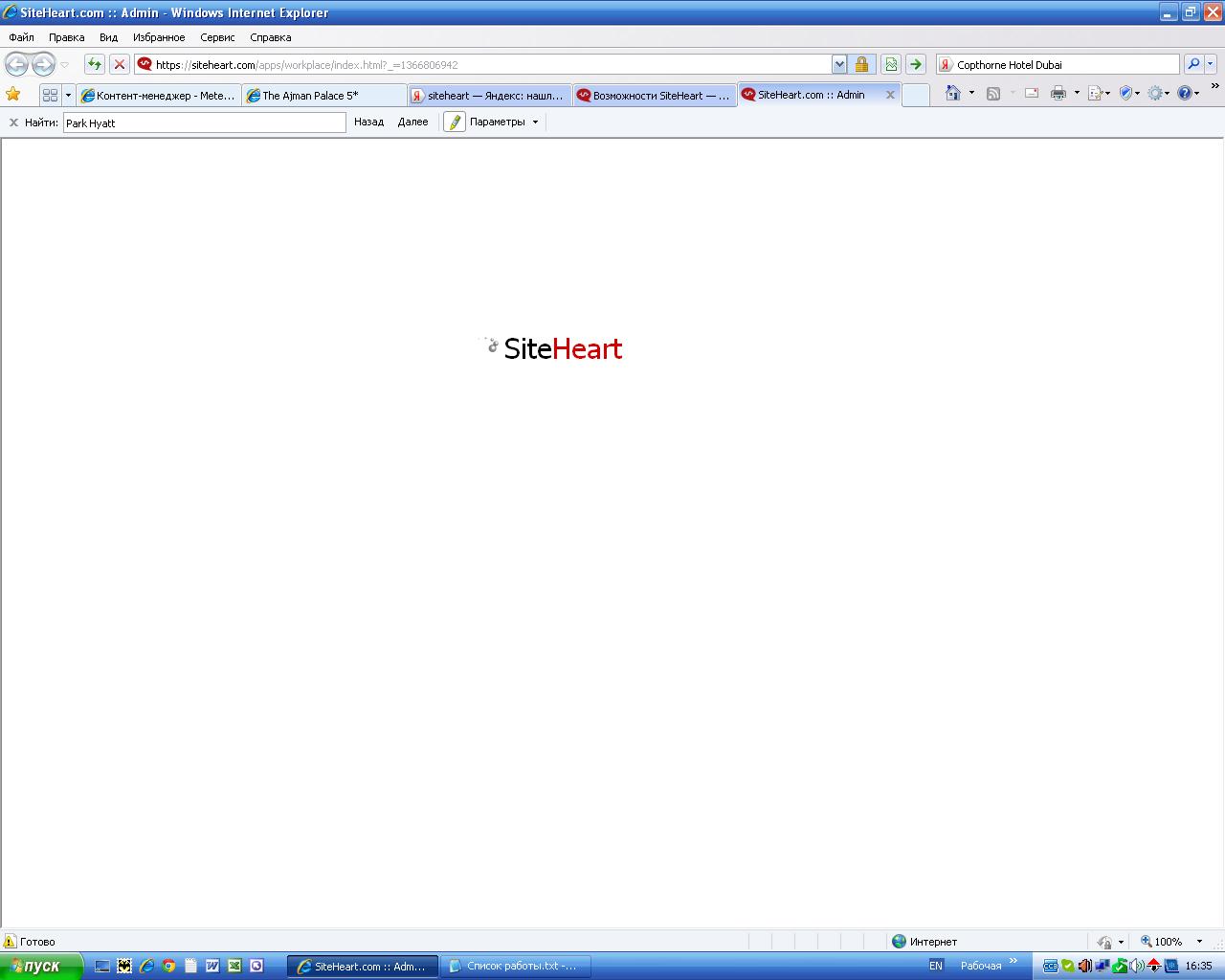Launch Google Chrome from quick launch
1225x980 pixels.
point(168,966)
